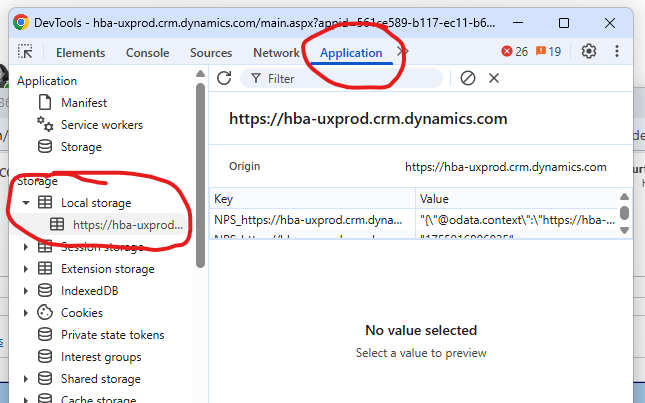Click the table scrollbar down arrow
This screenshot has width=645, height=403.
point(624,230)
